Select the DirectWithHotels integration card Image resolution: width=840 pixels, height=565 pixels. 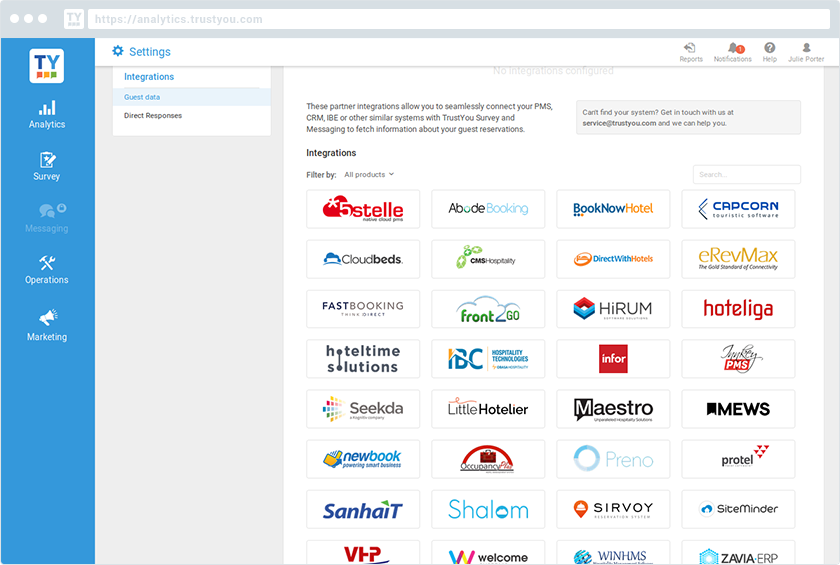click(x=613, y=259)
